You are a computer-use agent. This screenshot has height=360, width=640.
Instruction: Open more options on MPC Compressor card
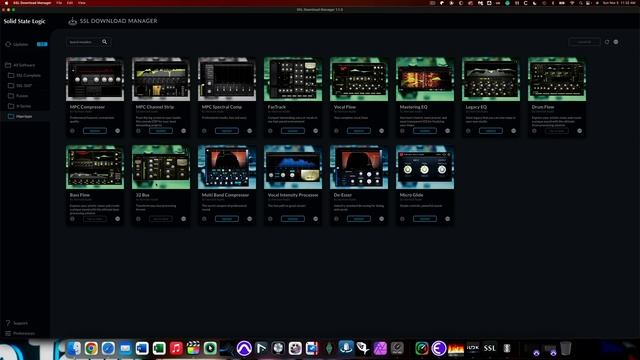point(118,131)
